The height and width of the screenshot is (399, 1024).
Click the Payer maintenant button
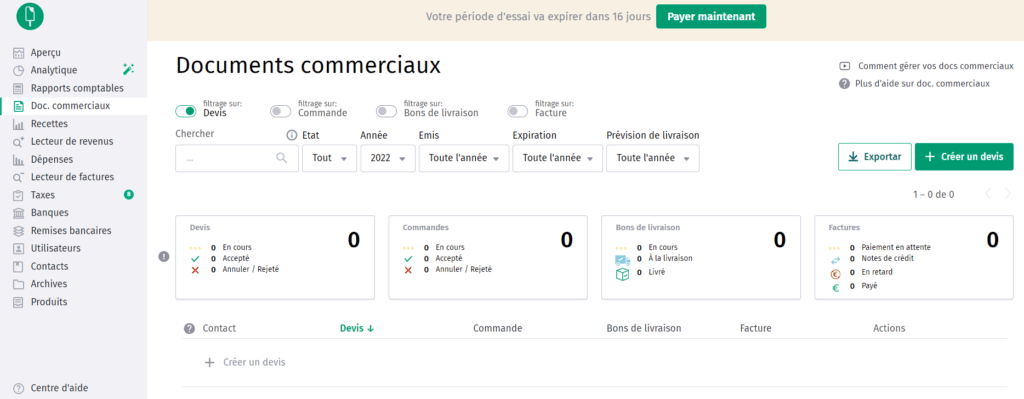point(711,17)
